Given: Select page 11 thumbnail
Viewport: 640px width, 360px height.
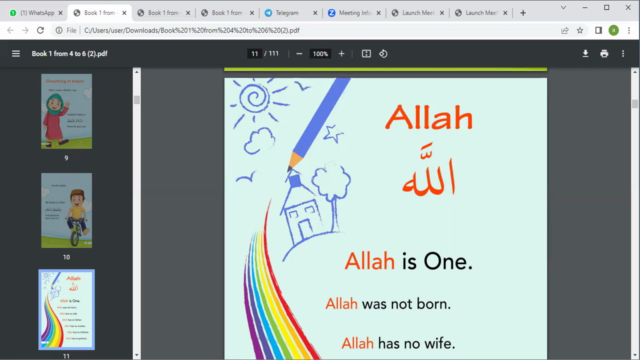Looking at the screenshot, I should pos(66,309).
